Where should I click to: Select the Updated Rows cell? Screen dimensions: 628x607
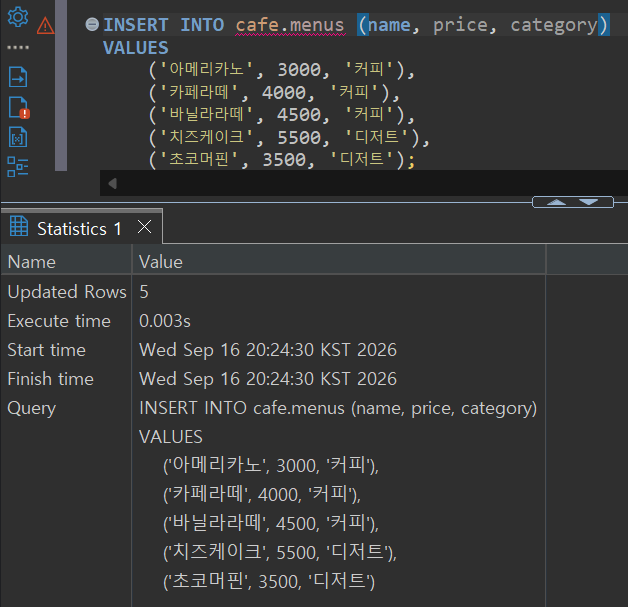point(66,291)
